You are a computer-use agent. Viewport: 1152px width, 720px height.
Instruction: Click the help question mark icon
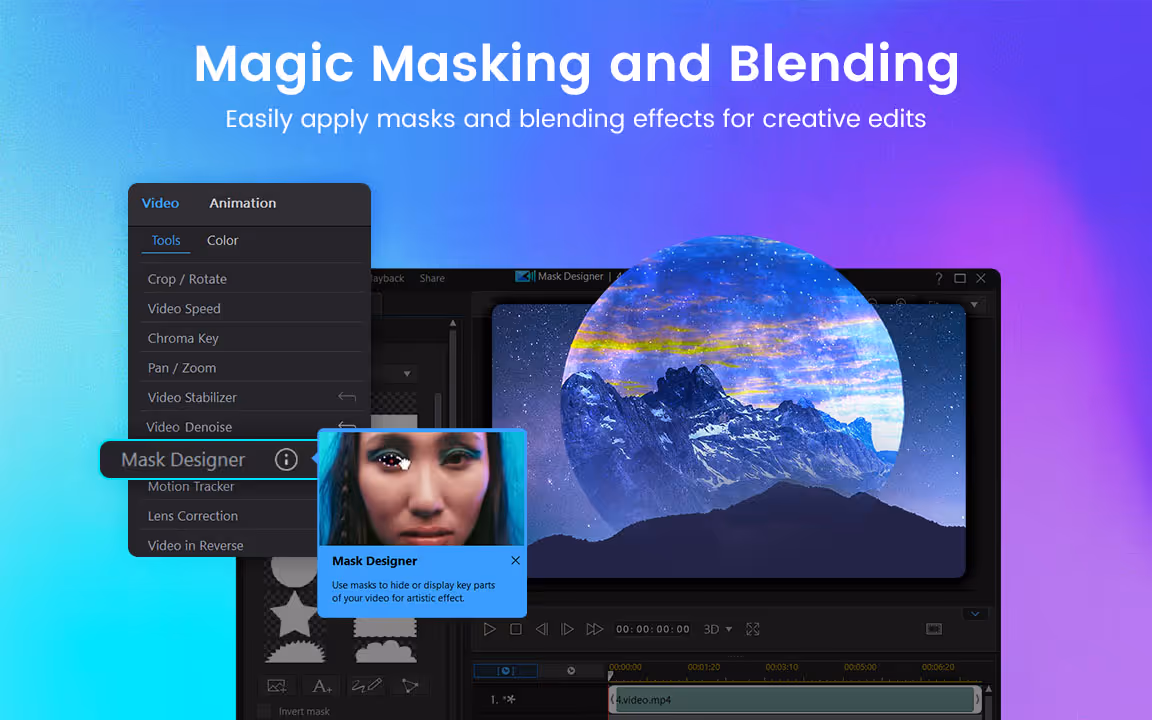938,278
